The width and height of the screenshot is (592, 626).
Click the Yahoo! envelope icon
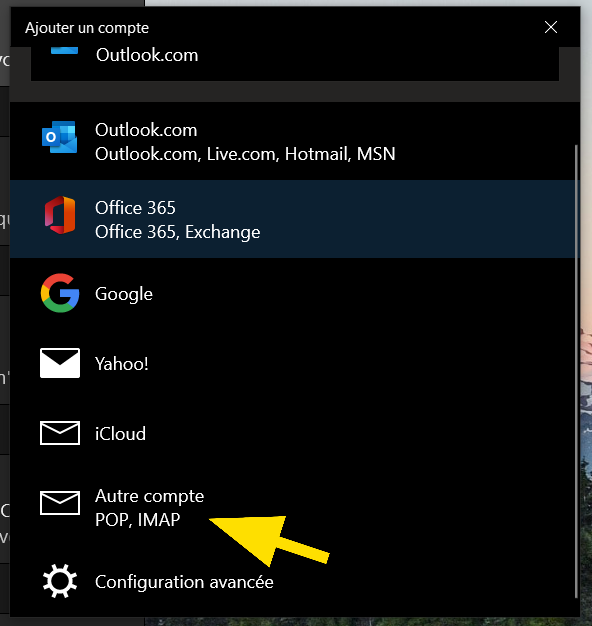pyautogui.click(x=60, y=363)
